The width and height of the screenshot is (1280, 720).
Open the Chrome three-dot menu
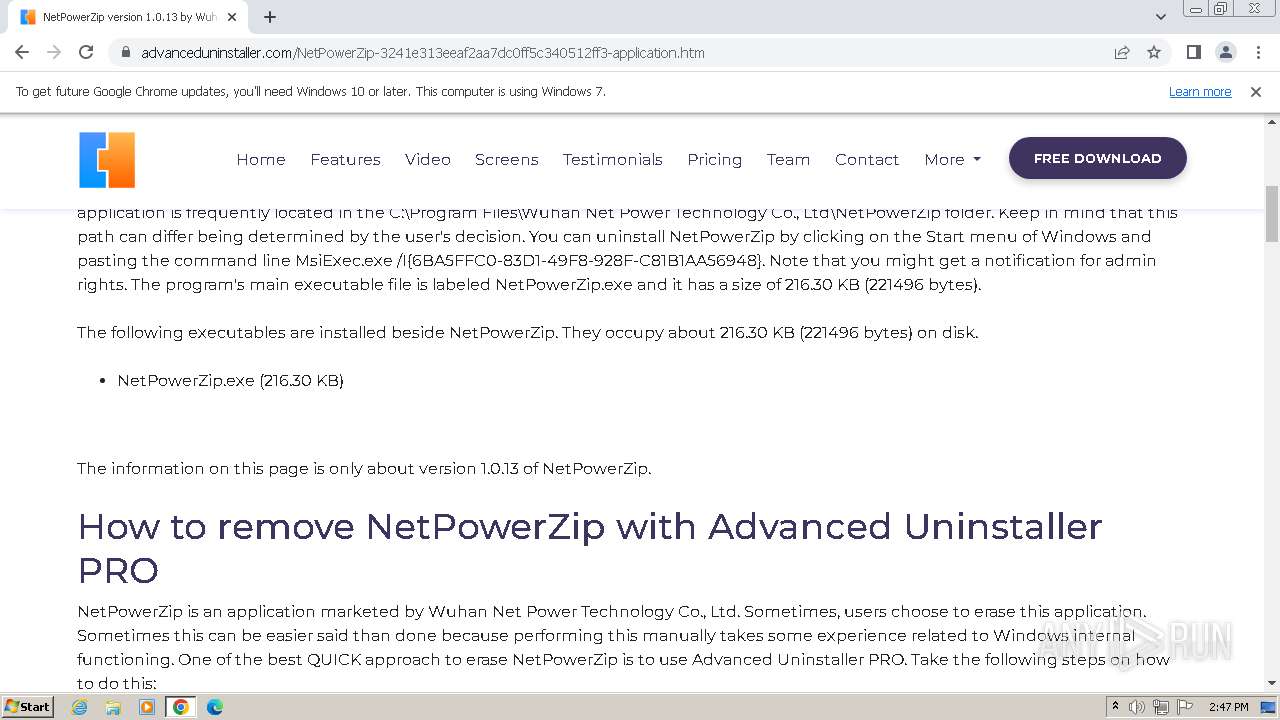point(1257,52)
